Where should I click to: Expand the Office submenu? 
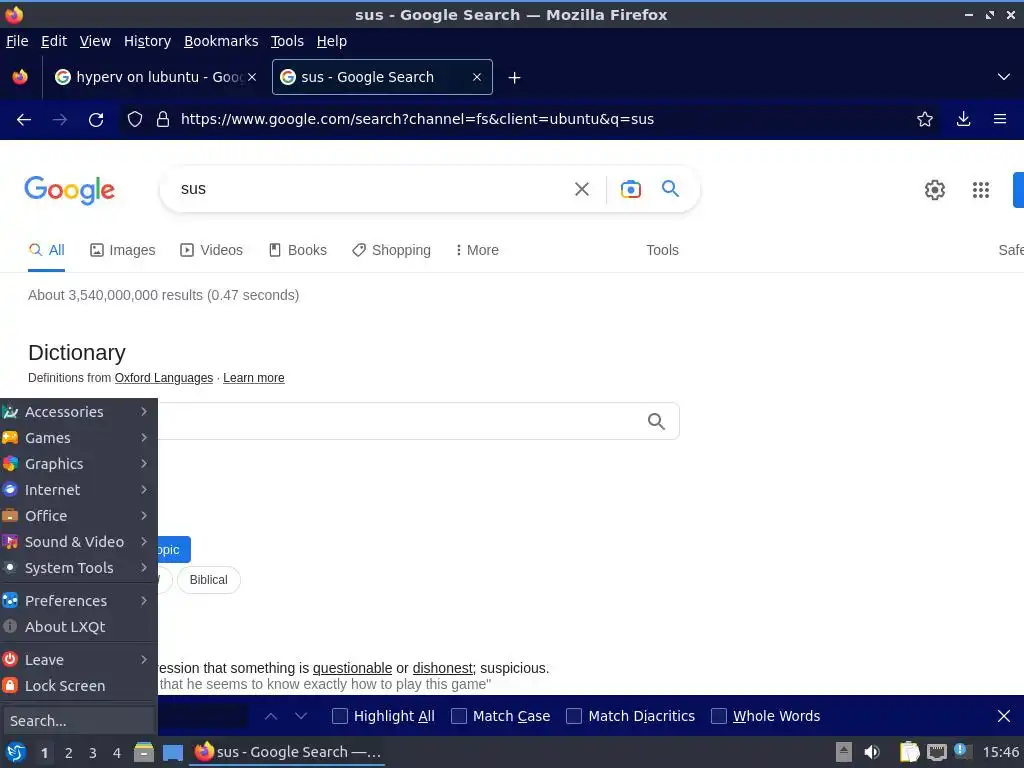[x=78, y=516]
